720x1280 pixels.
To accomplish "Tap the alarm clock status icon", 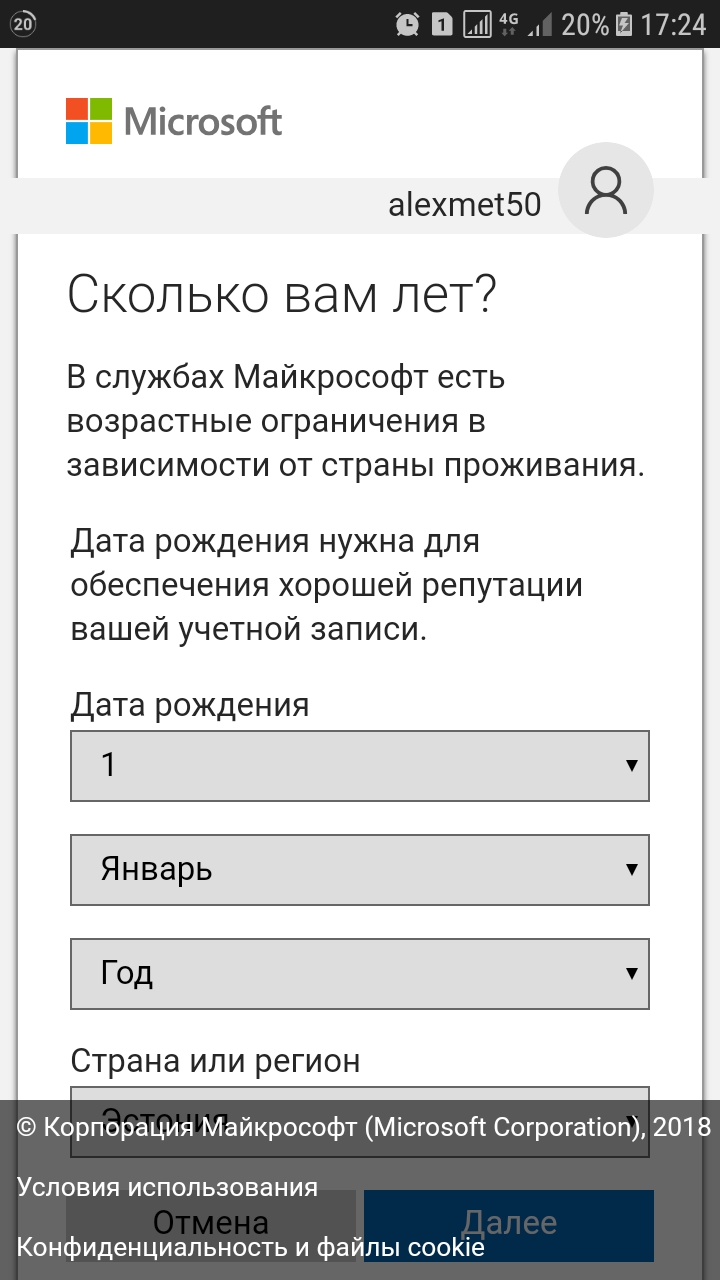I will tap(407, 24).
